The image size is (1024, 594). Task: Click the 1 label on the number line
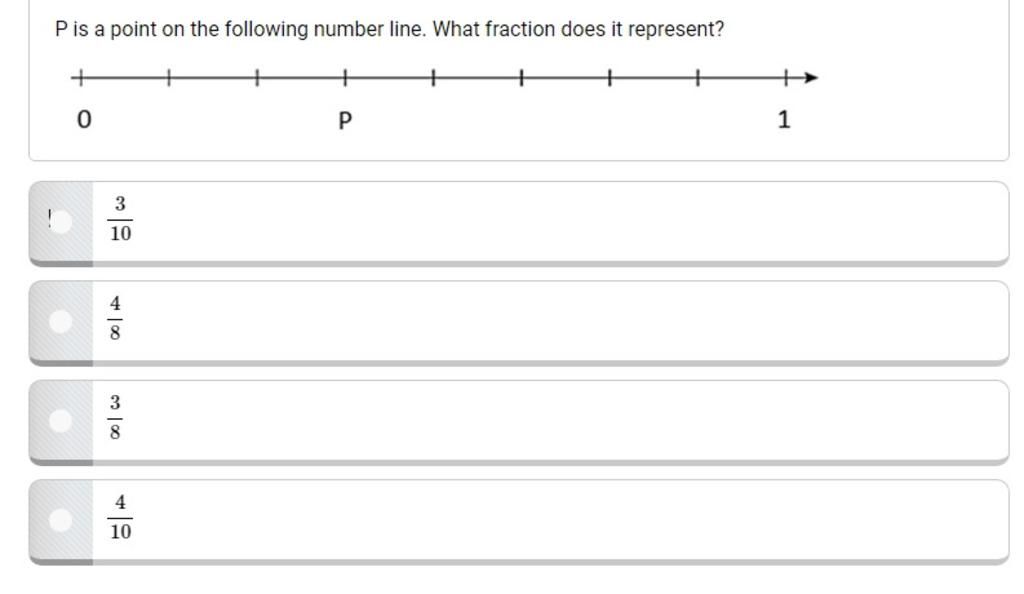[784, 119]
